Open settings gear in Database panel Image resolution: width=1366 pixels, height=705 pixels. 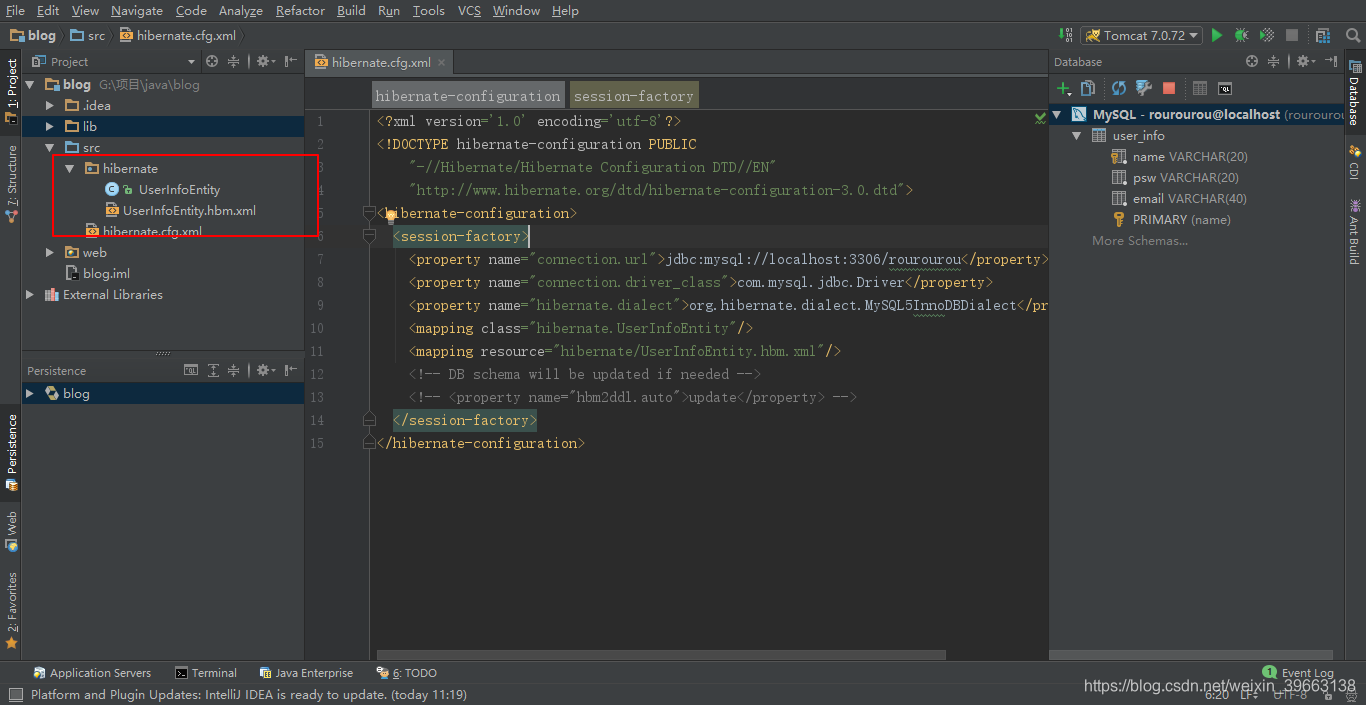click(x=1304, y=61)
